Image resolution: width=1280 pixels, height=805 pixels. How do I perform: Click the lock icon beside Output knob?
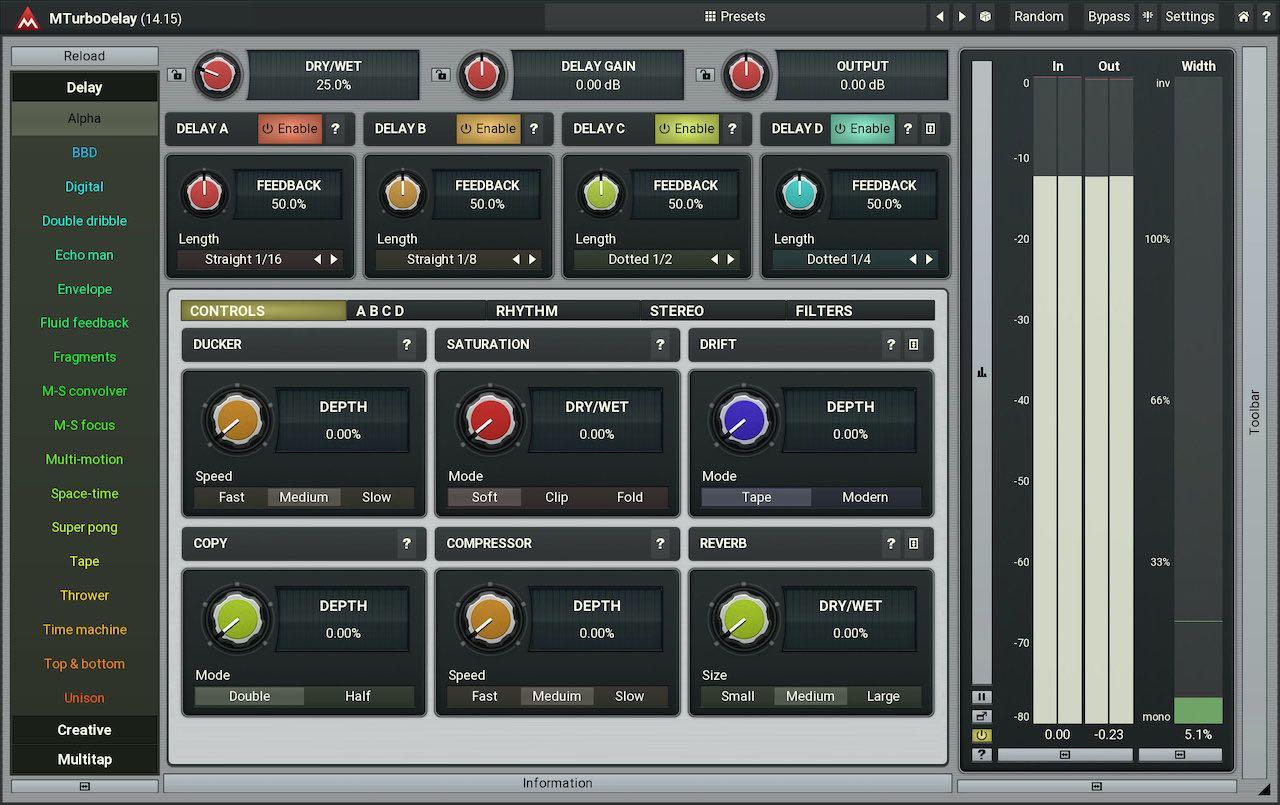(705, 74)
